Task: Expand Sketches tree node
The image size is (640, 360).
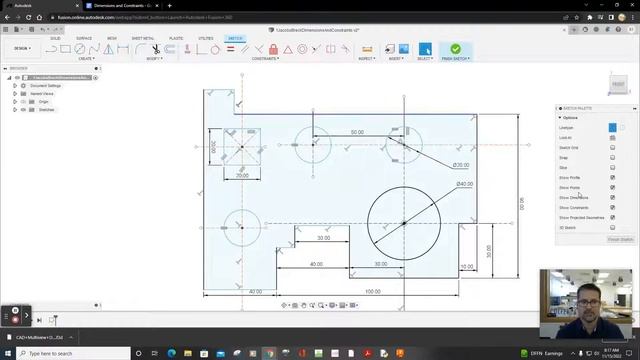Action: pyautogui.click(x=15, y=109)
